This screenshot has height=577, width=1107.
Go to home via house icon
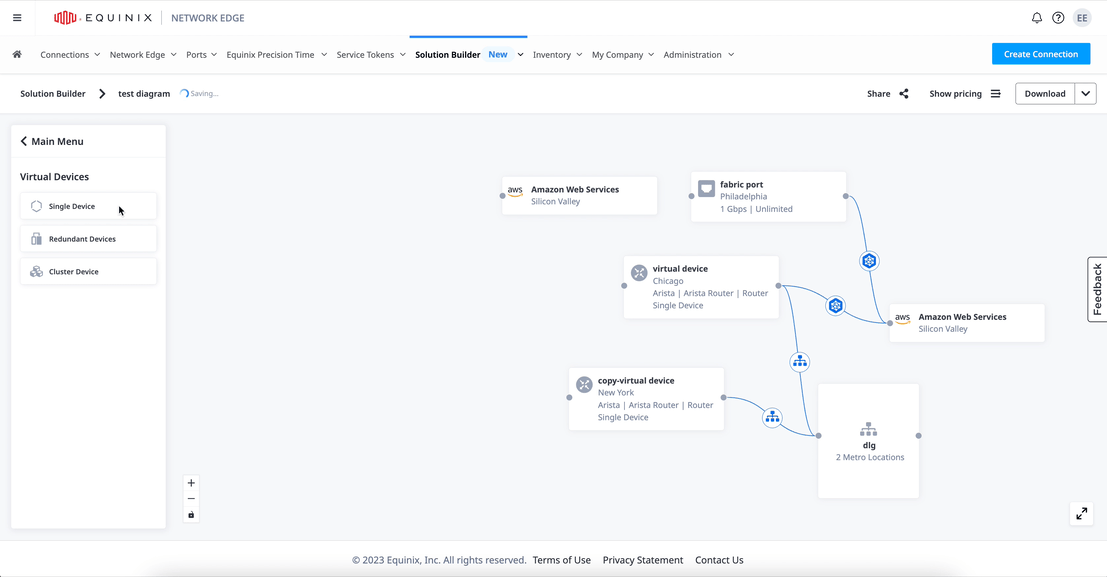point(17,55)
